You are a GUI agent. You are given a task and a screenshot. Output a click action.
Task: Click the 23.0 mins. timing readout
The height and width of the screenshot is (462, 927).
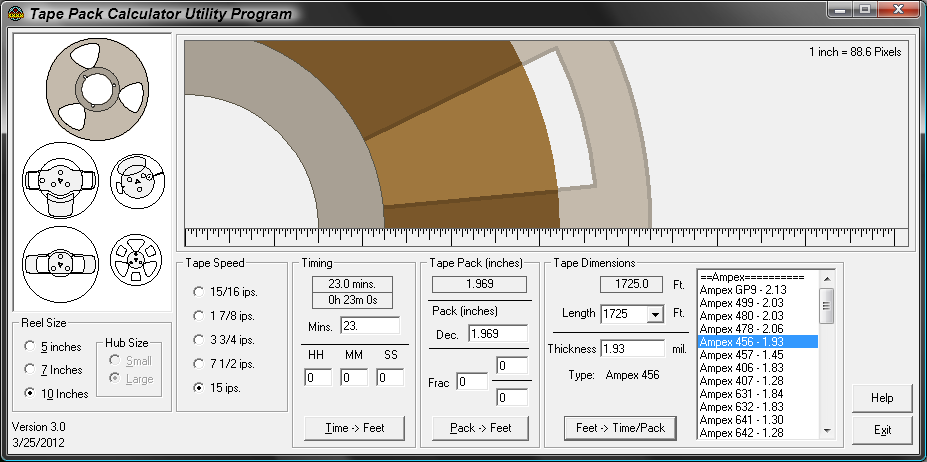point(352,285)
